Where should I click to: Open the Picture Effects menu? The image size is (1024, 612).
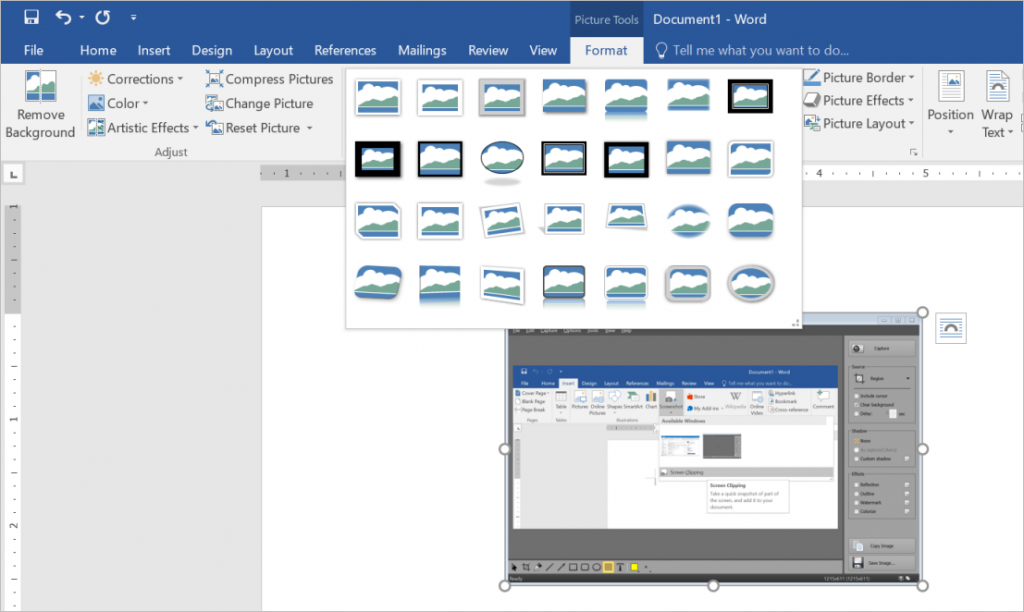click(x=863, y=100)
